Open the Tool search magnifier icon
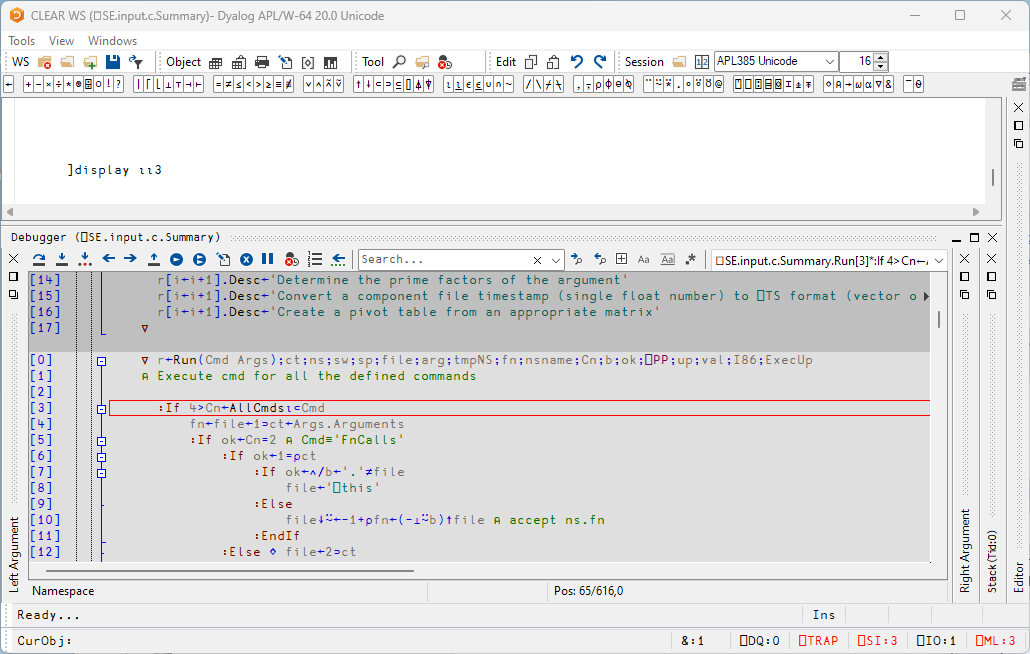The height and width of the screenshot is (654, 1030). [399, 62]
